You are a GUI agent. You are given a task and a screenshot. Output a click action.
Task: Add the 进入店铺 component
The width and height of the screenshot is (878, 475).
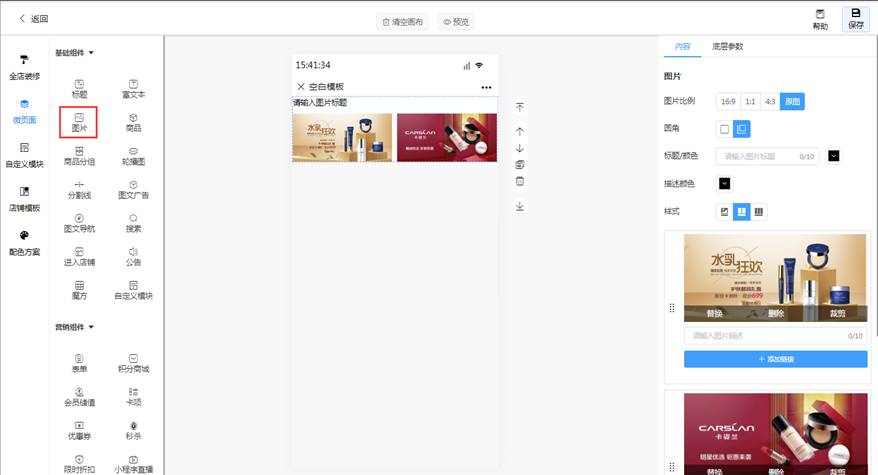click(x=79, y=257)
